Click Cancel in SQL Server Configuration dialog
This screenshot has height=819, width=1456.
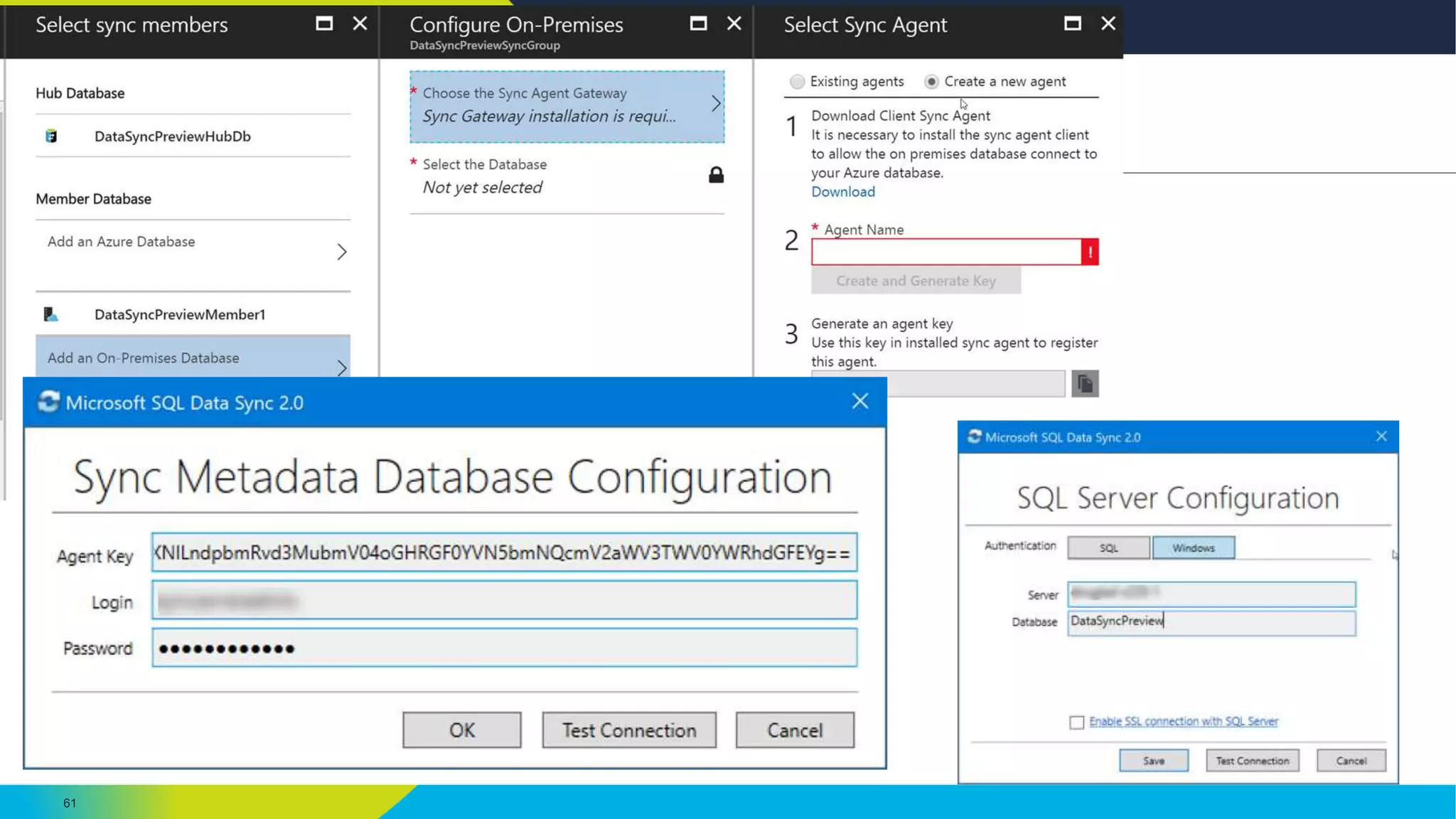click(1351, 761)
